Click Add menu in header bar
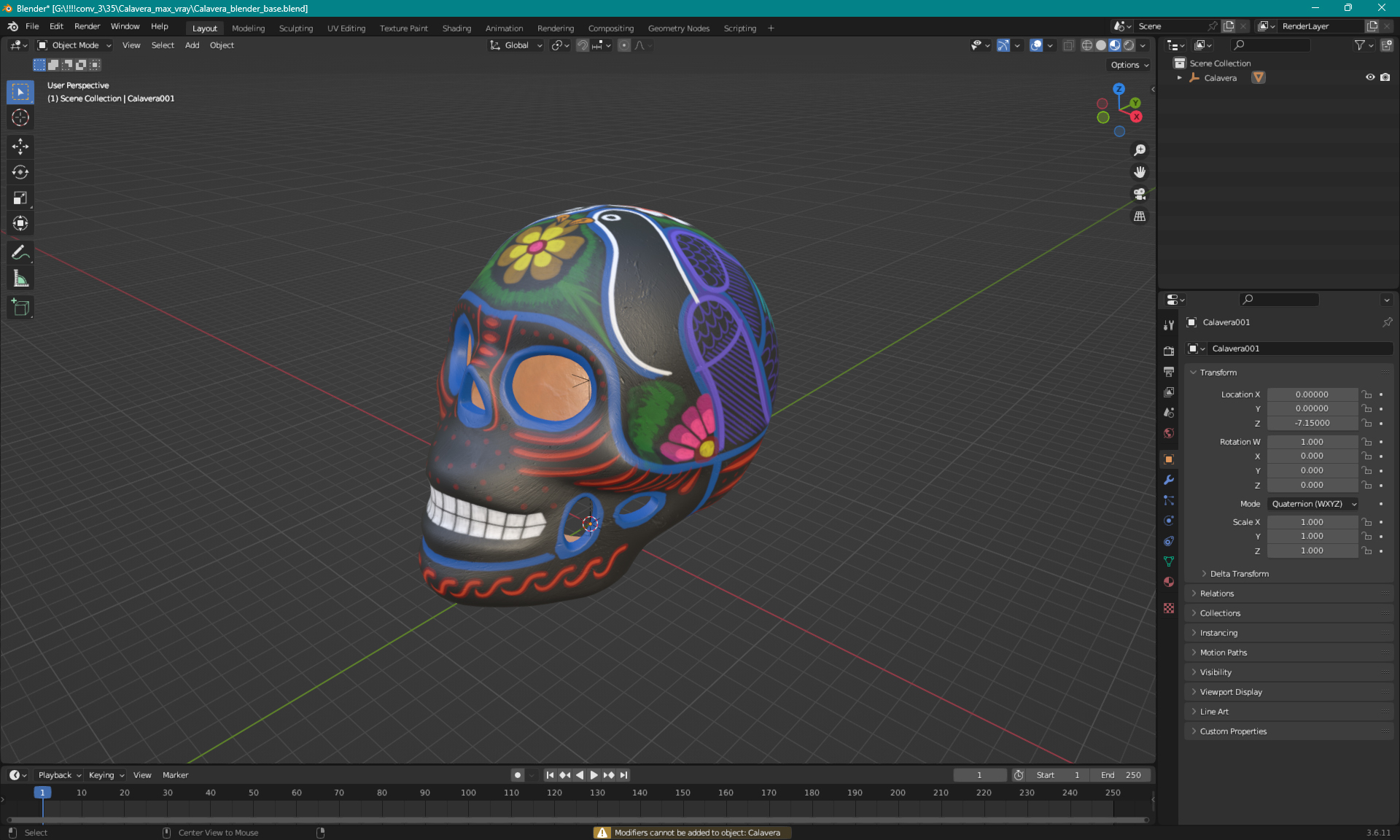The width and height of the screenshot is (1400, 840). click(x=192, y=45)
